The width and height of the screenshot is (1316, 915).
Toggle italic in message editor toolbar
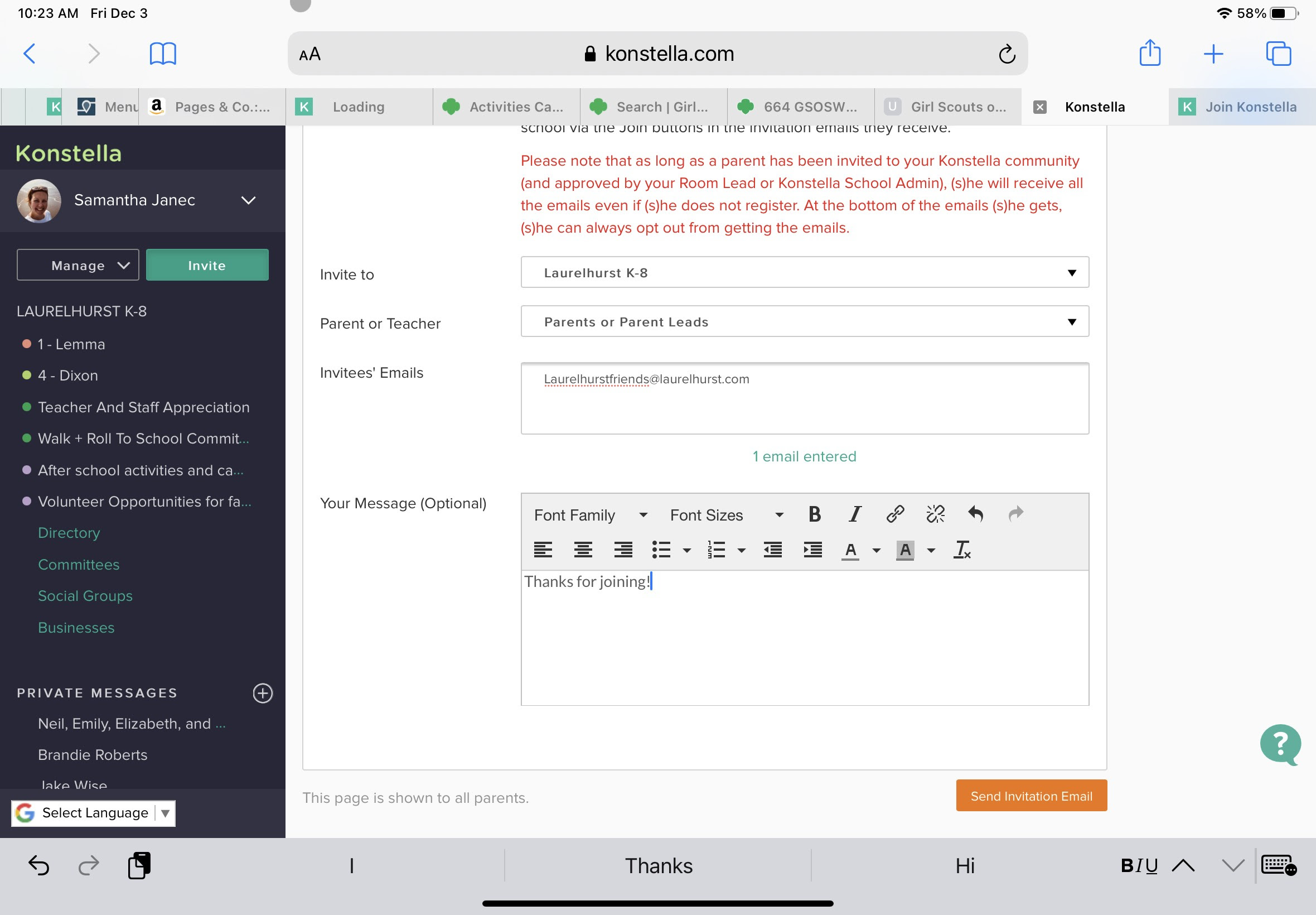855,514
